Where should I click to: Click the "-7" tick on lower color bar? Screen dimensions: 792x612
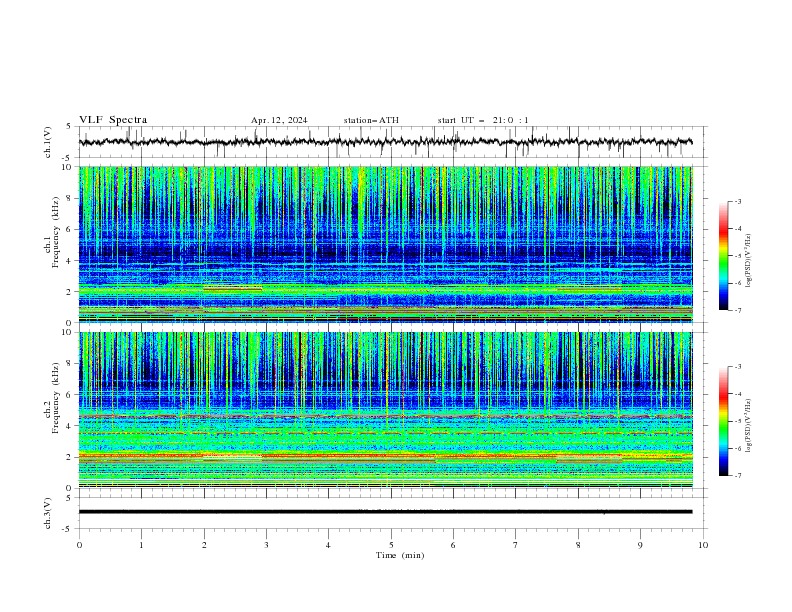pyautogui.click(x=737, y=476)
